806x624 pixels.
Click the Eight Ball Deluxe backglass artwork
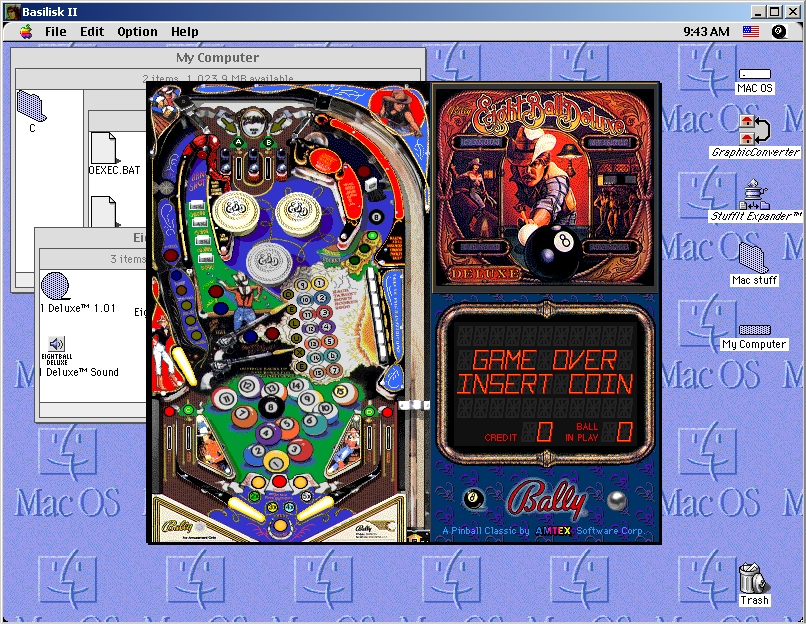[x=545, y=187]
